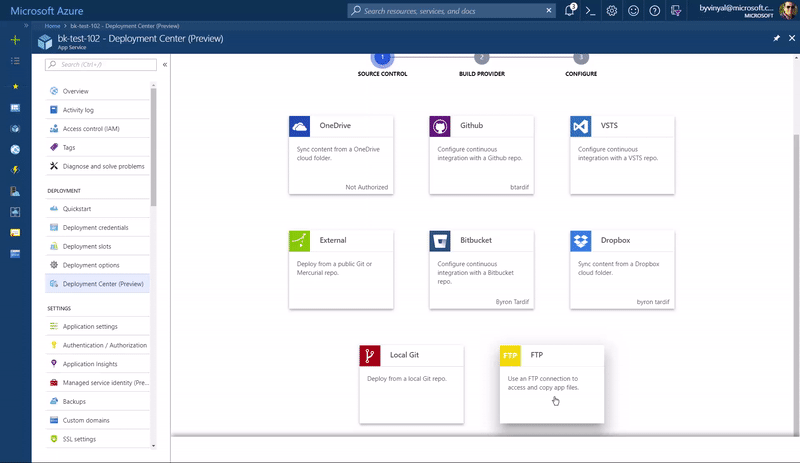Select the Dropbox source tile
The height and width of the screenshot is (463, 800).
coord(622,268)
